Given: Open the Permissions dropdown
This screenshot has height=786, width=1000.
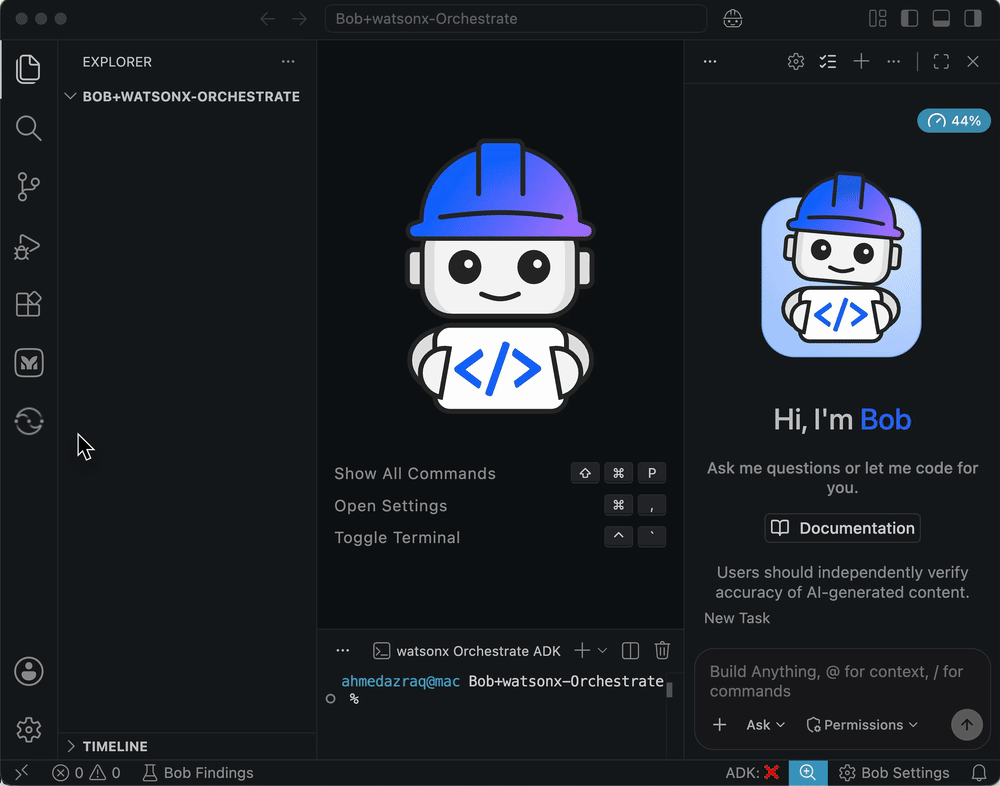Looking at the screenshot, I should 862,725.
